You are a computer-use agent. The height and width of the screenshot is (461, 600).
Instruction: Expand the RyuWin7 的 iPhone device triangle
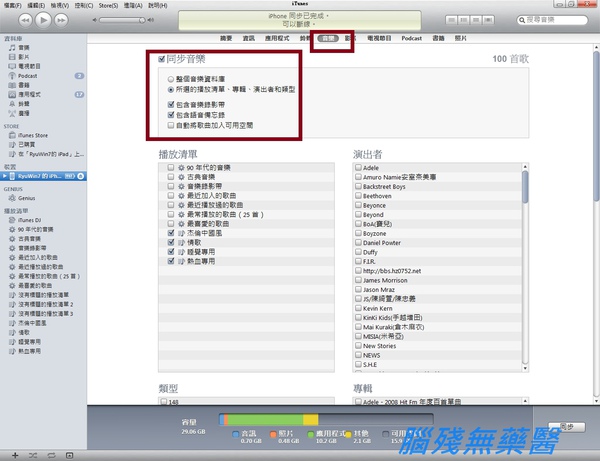(5, 176)
